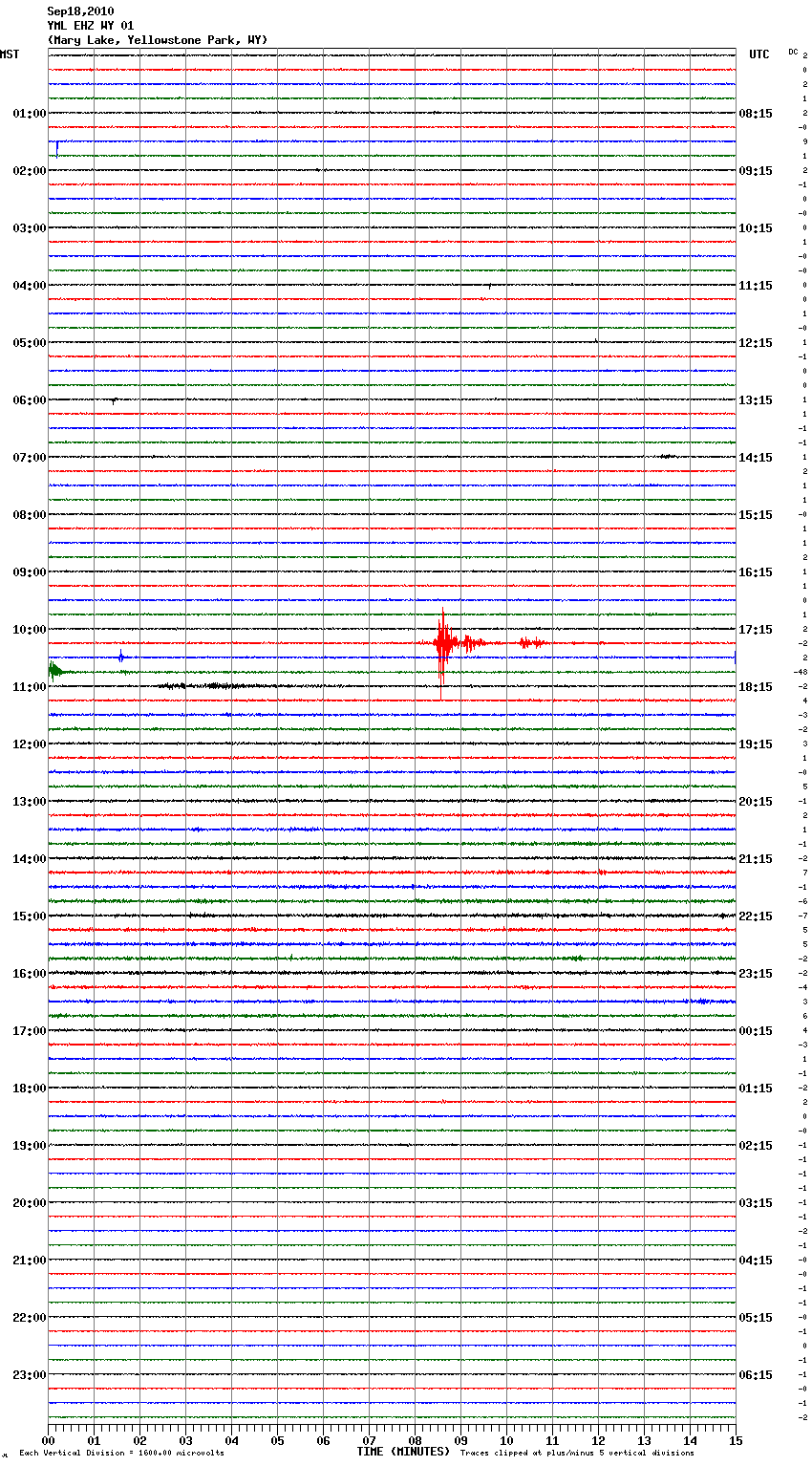Click the 17:15 UTC time label
Viewport: 812px width, 1466px height.
(756, 630)
